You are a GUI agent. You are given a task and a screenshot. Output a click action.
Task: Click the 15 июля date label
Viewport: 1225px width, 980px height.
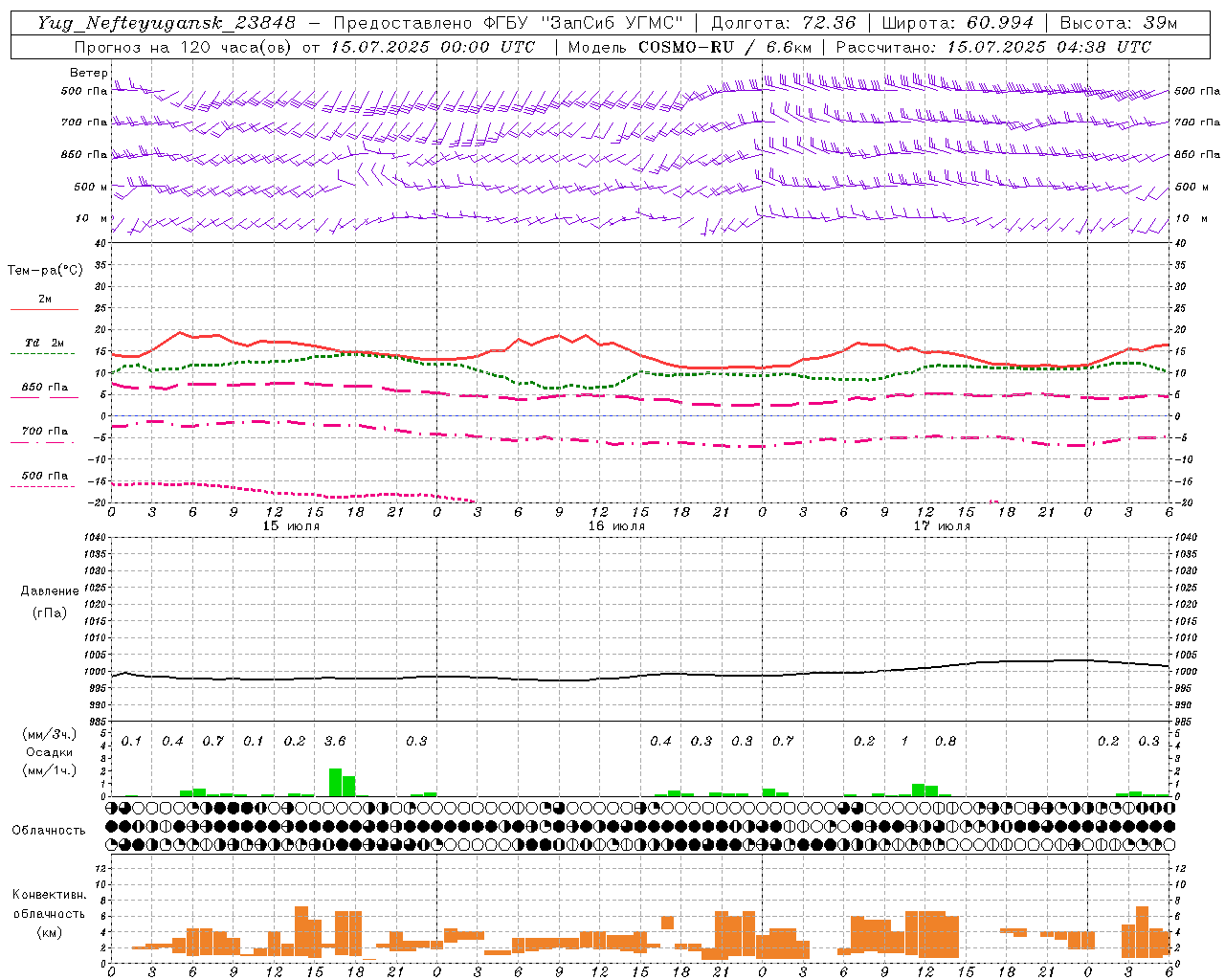[291, 525]
